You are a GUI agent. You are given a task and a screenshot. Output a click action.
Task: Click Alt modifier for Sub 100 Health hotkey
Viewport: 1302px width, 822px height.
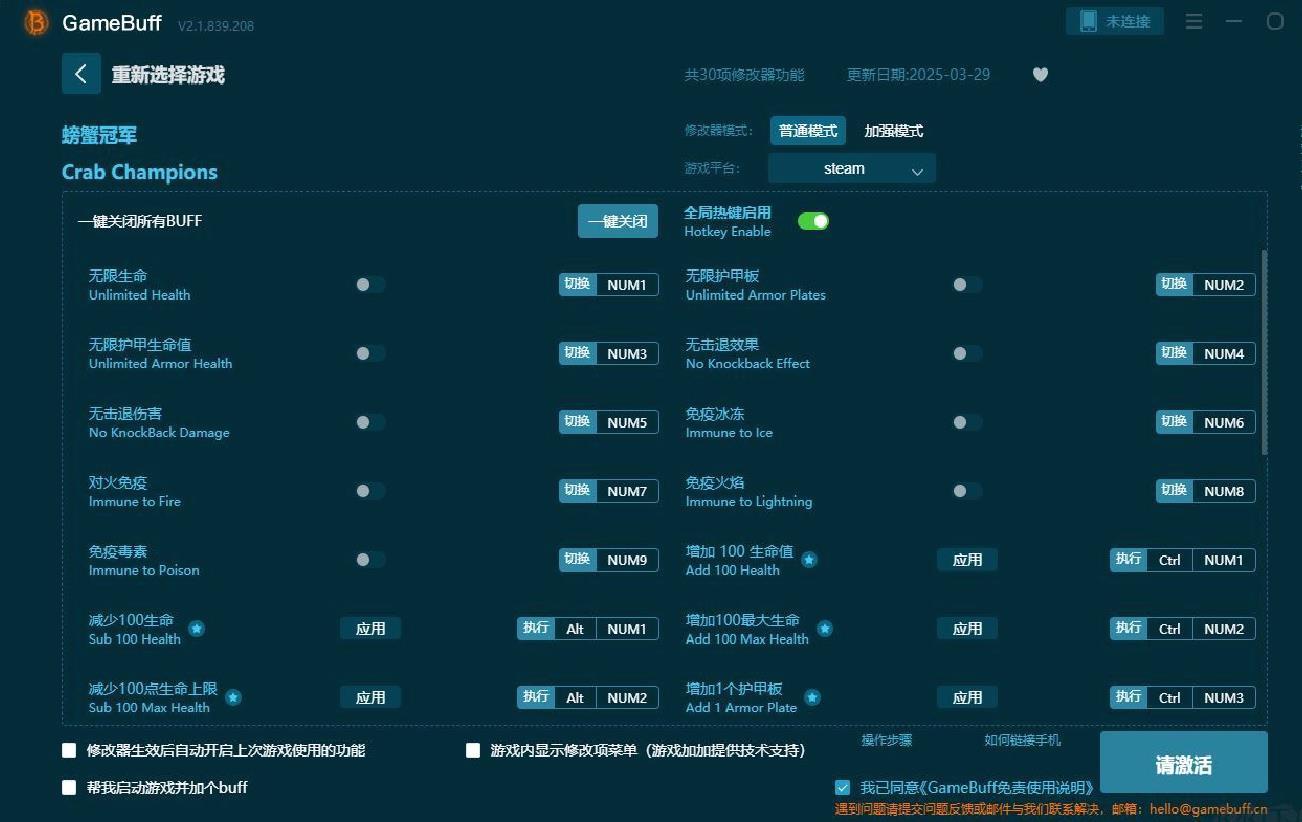575,629
